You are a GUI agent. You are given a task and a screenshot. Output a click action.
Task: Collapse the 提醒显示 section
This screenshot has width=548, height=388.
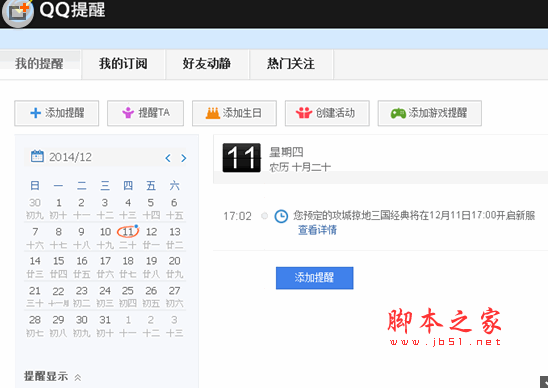[78, 378]
